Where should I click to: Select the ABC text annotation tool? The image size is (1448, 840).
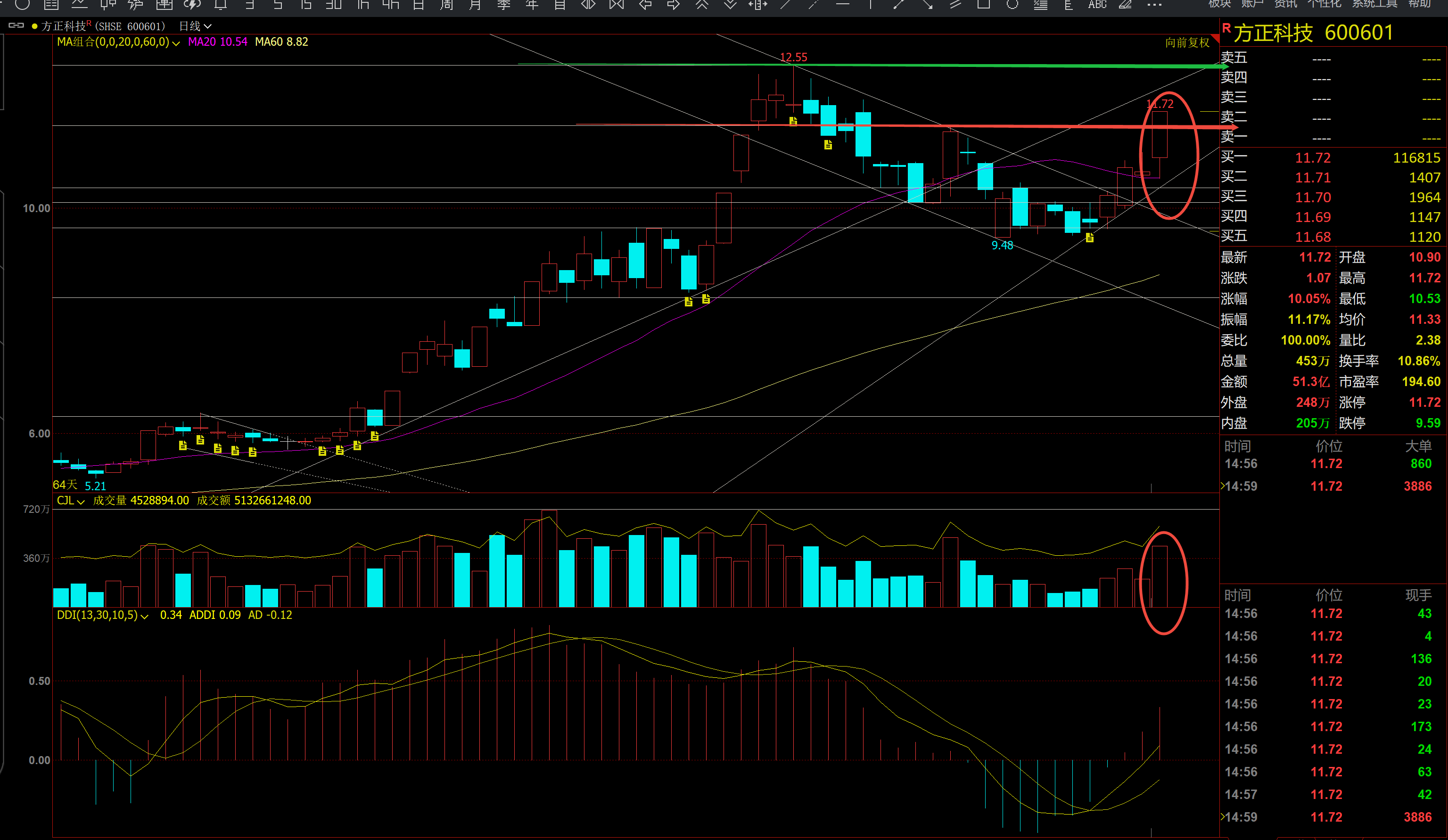point(1097,5)
